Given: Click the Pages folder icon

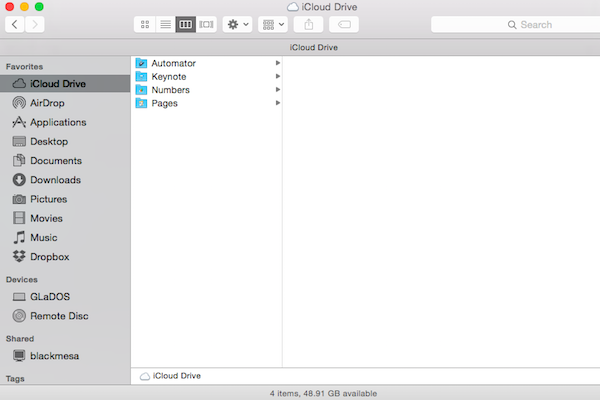Looking at the screenshot, I should [x=141, y=103].
